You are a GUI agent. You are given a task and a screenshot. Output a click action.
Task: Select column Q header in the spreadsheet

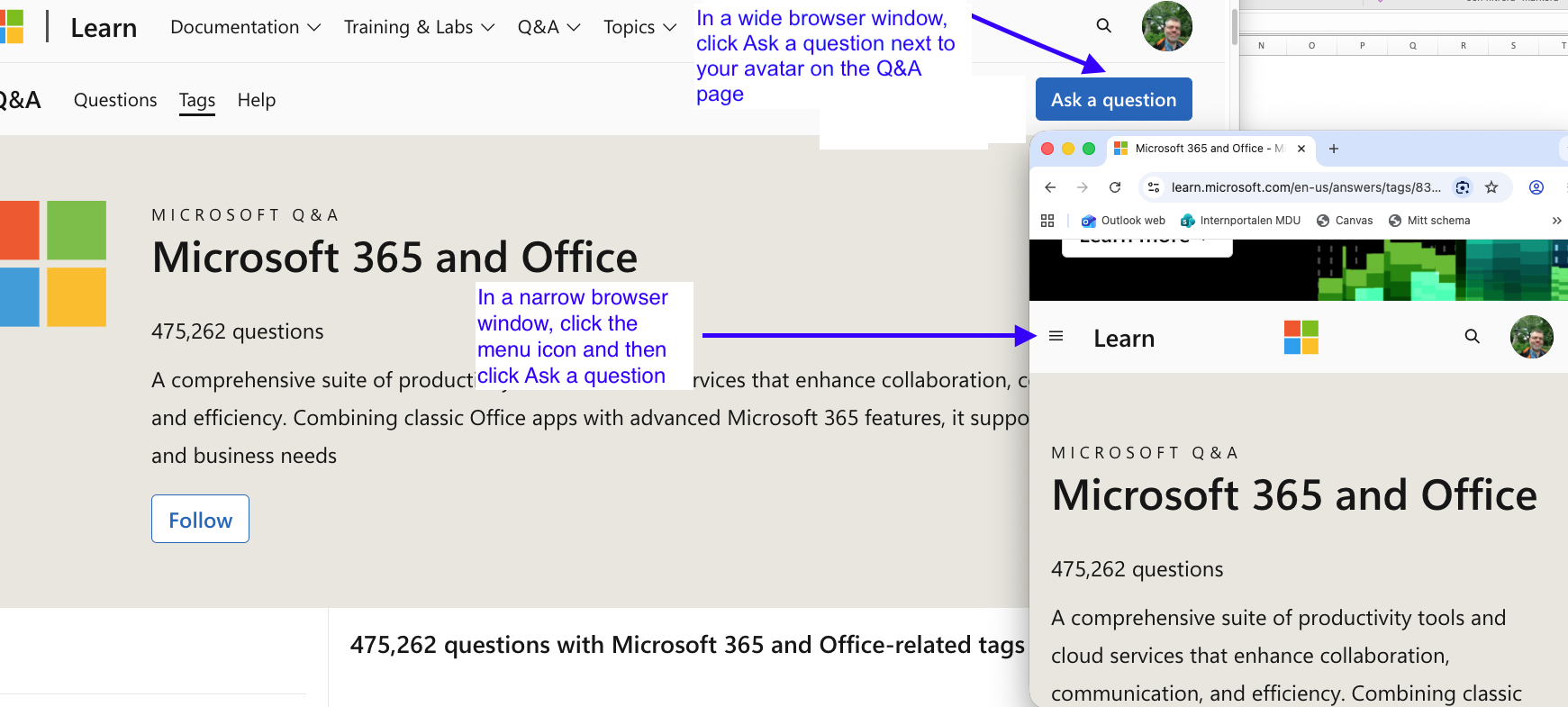(x=1412, y=45)
